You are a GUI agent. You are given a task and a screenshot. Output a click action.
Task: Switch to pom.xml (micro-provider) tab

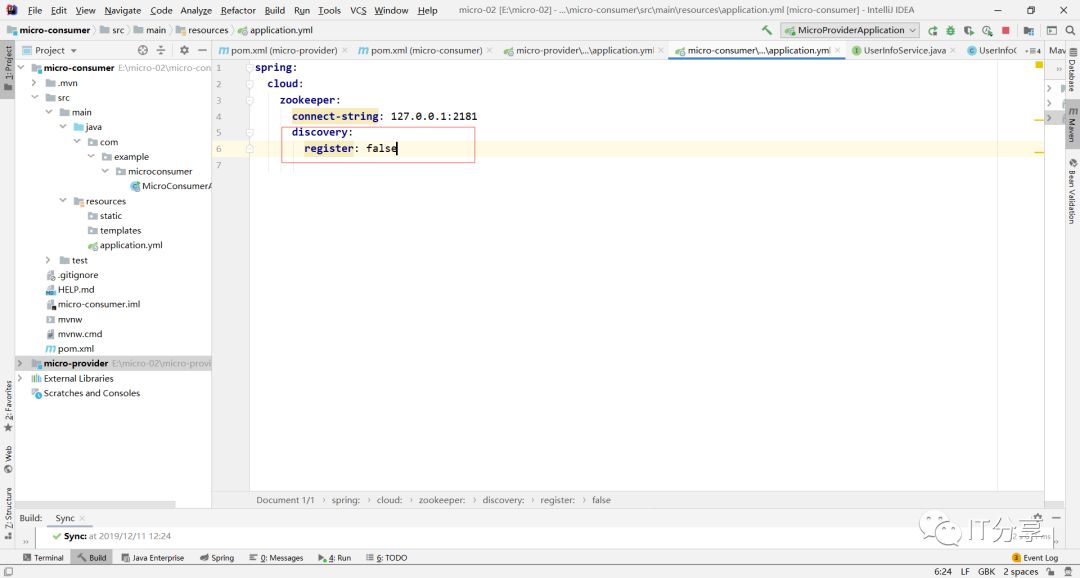point(283,50)
